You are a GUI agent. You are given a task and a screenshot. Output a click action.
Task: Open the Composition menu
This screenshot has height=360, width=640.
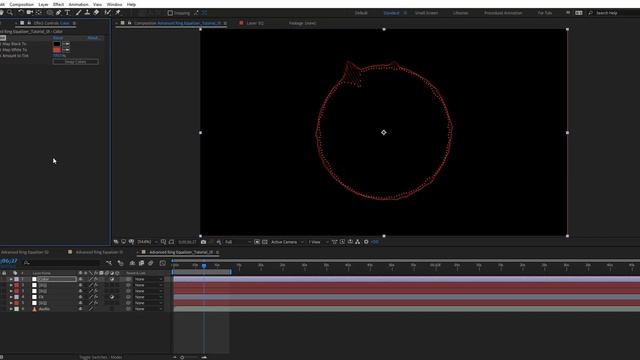click(21, 4)
